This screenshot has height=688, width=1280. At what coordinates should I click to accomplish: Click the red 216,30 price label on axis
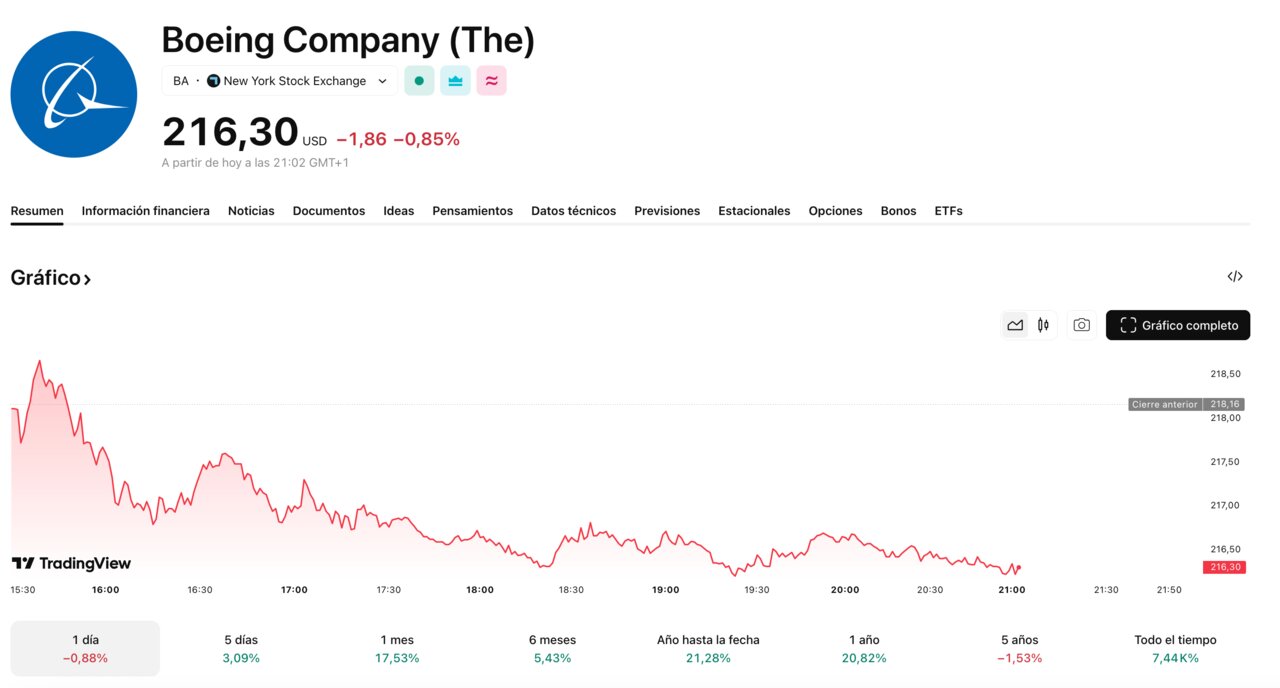coord(1222,566)
